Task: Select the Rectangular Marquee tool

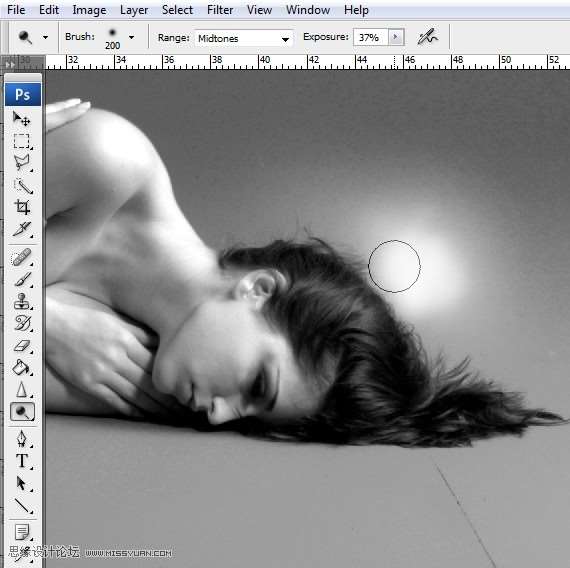Action: [x=22, y=141]
